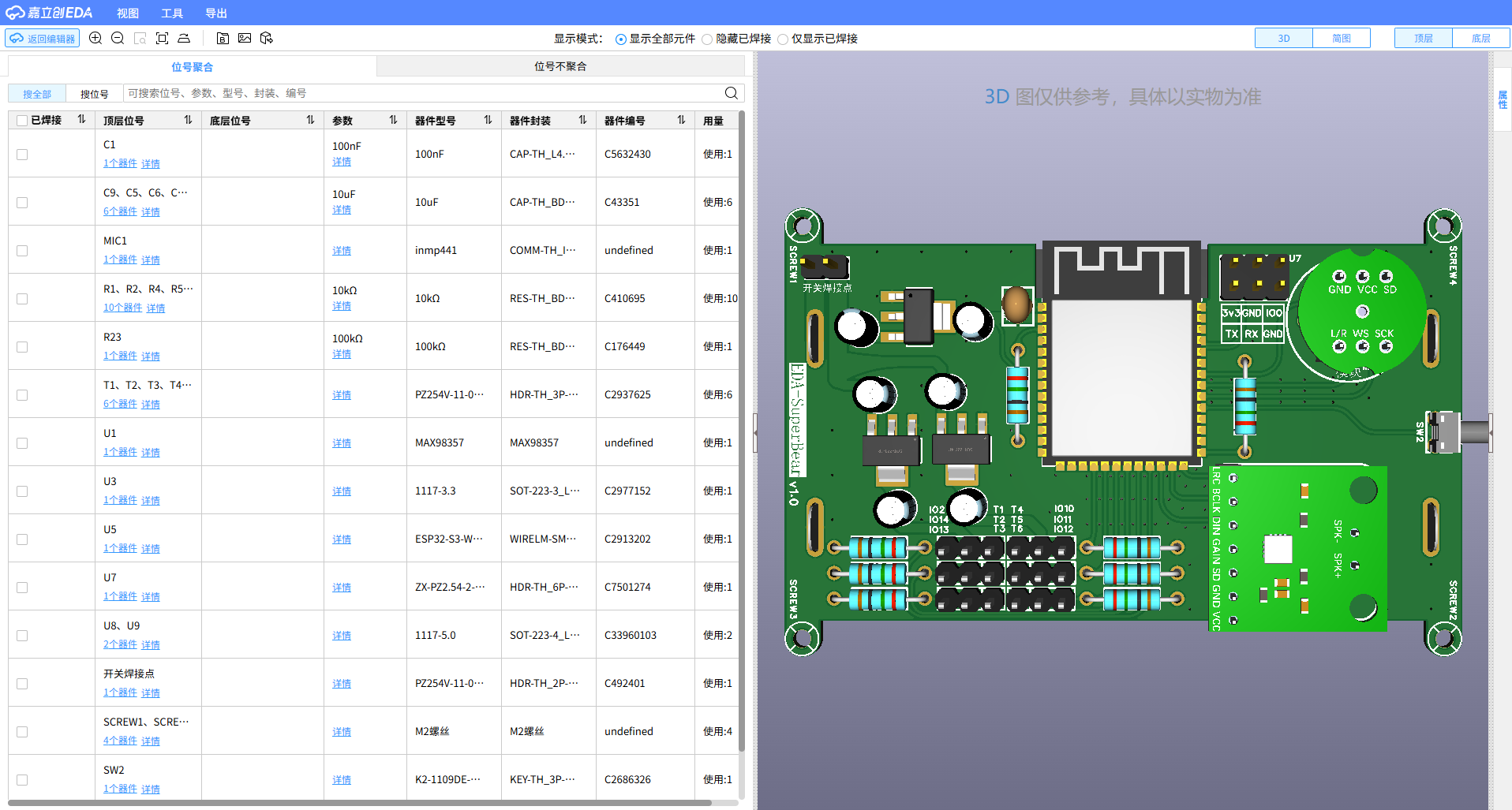Switch to the 位号不聚合 tab
1512x810 pixels.
click(560, 66)
